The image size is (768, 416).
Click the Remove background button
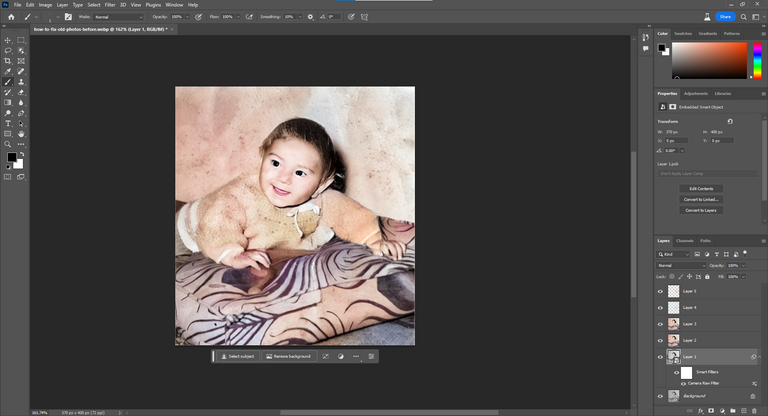[289, 356]
